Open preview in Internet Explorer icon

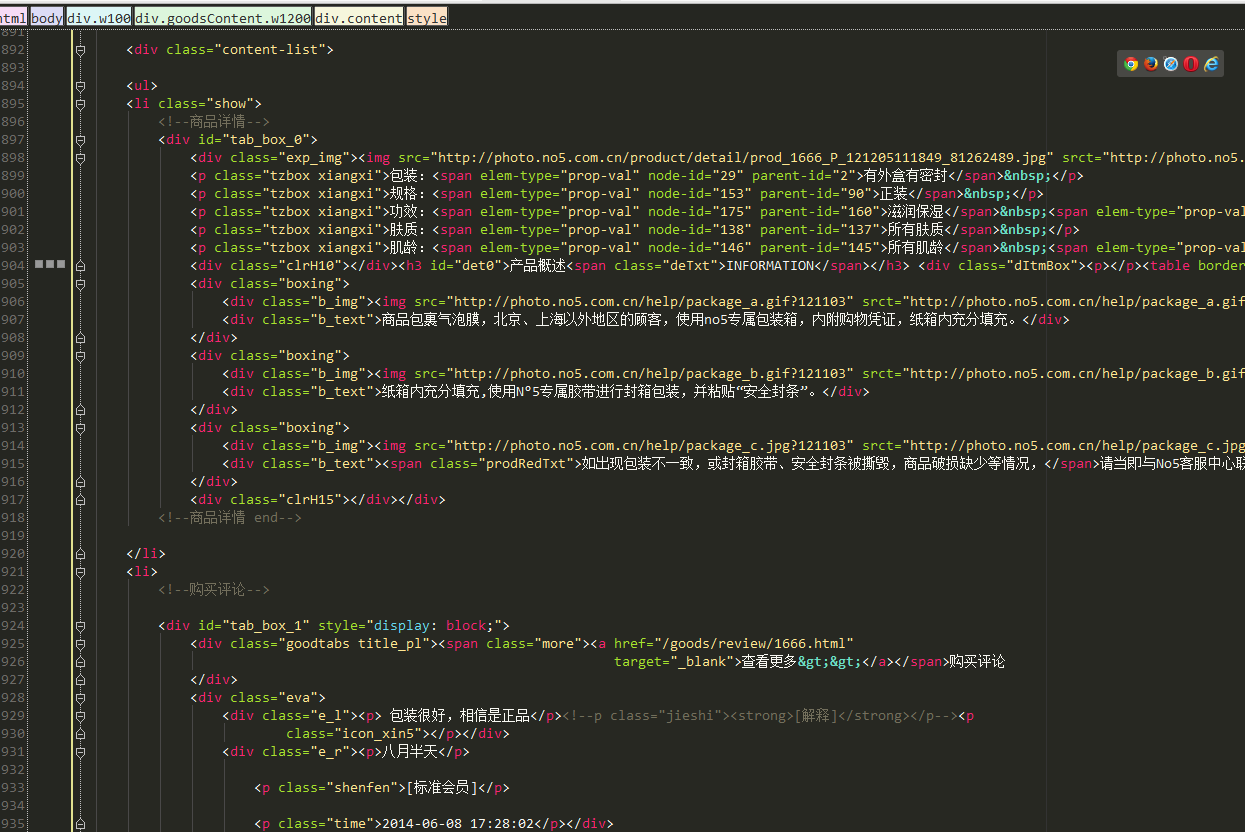click(1211, 64)
